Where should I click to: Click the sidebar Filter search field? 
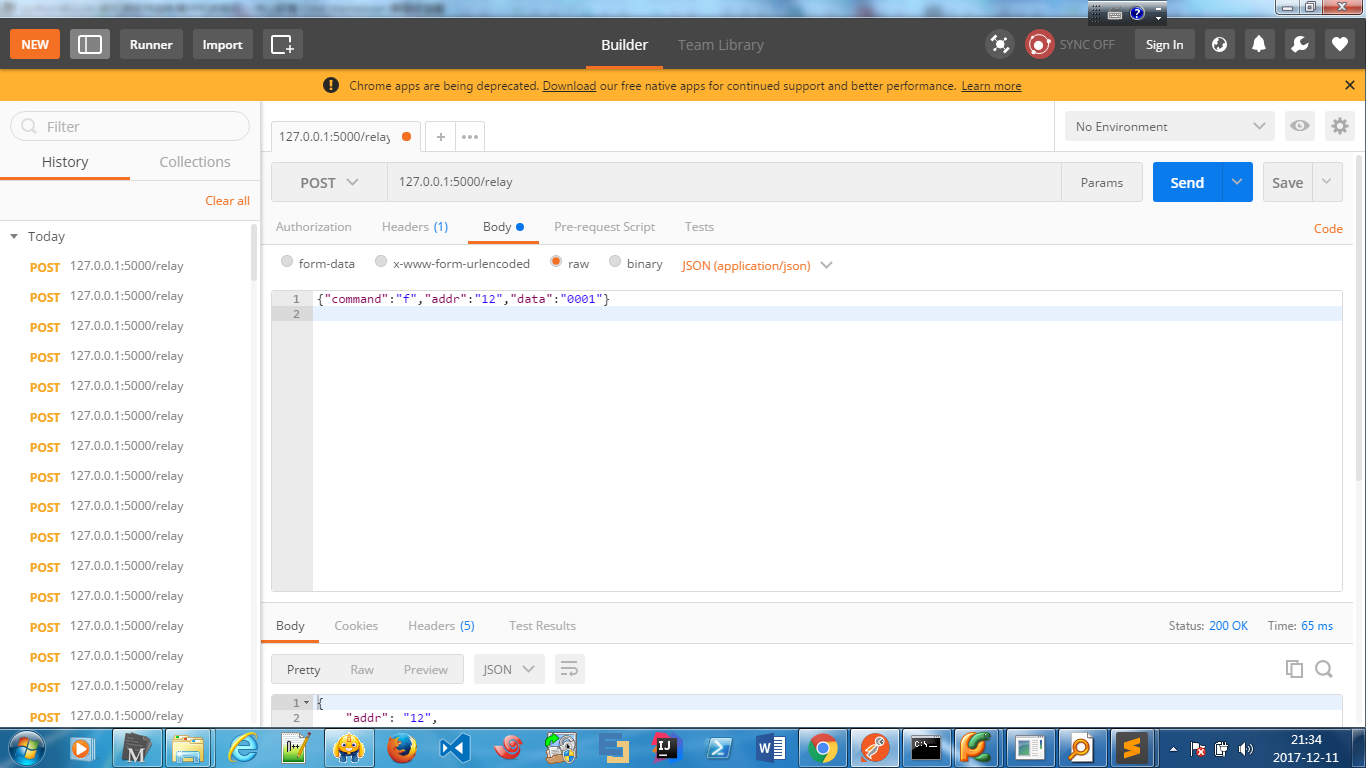tap(130, 126)
